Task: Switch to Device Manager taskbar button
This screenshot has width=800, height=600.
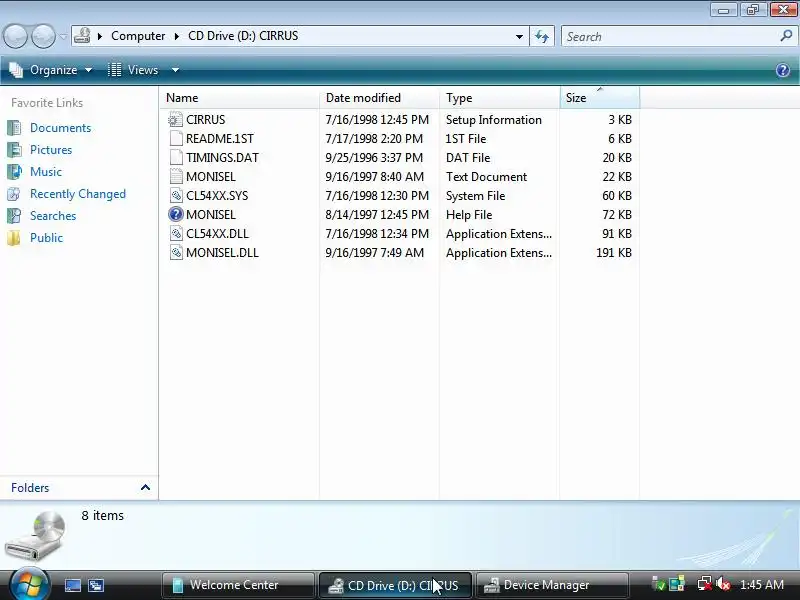Action: point(552,585)
